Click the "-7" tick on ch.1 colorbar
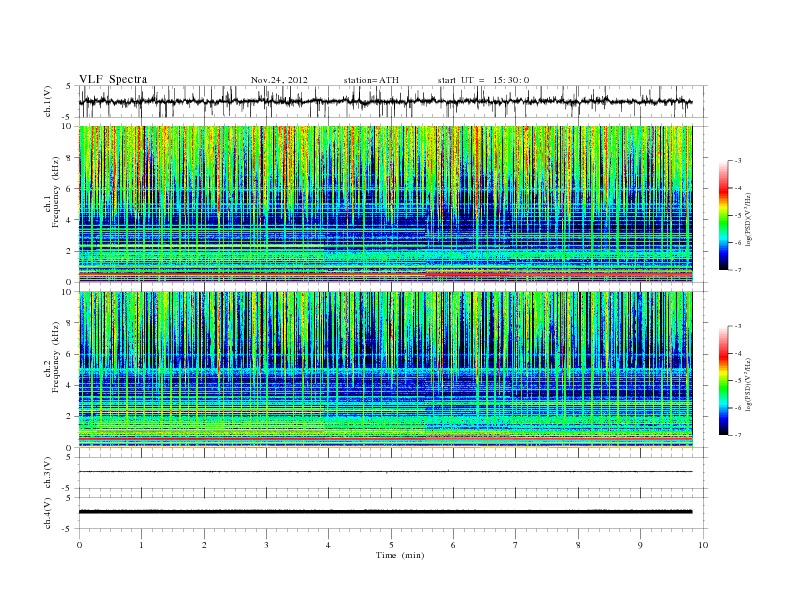This screenshot has height=612, width=792. [x=737, y=270]
